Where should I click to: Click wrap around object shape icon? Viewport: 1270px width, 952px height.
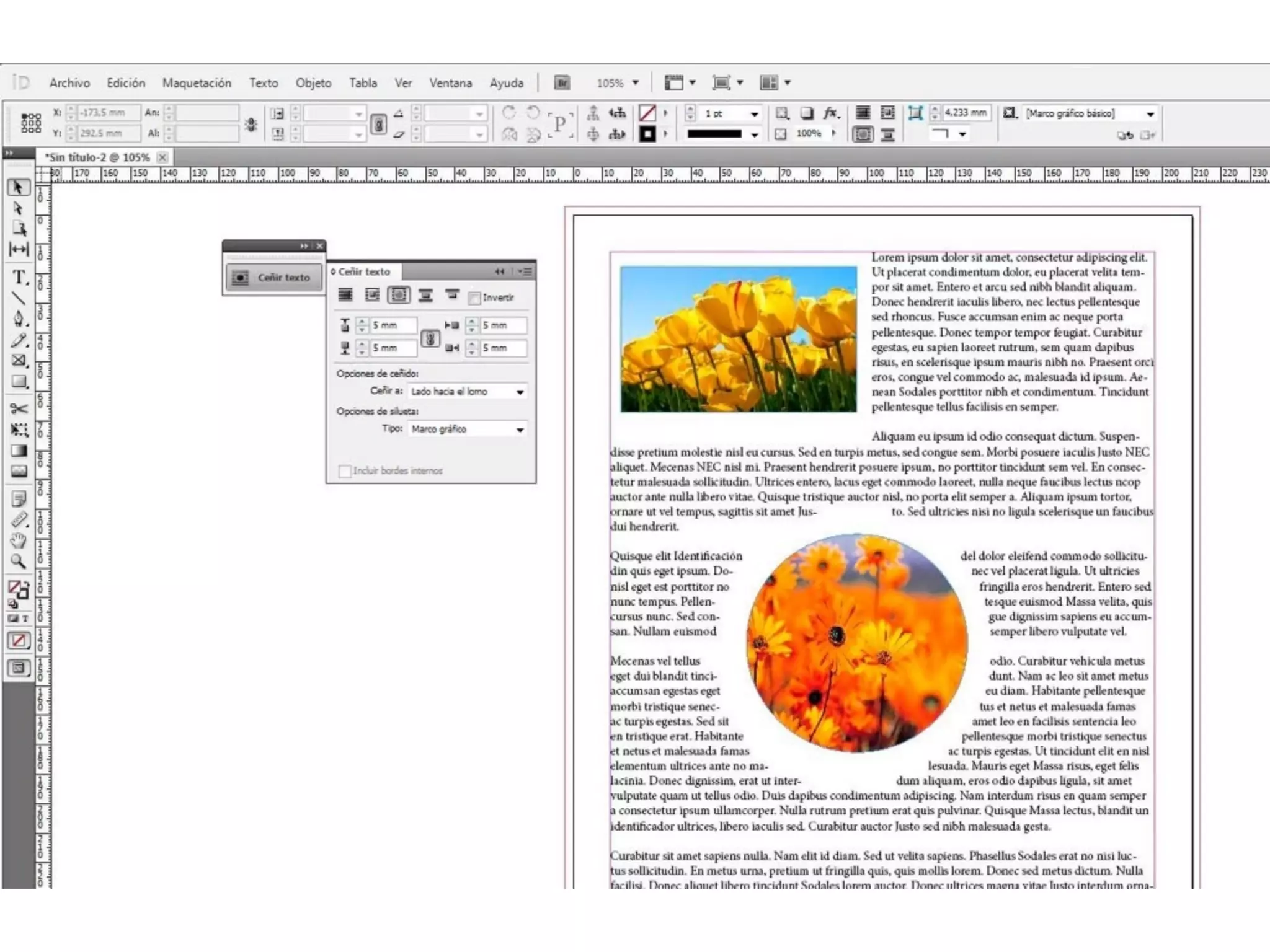pos(399,295)
